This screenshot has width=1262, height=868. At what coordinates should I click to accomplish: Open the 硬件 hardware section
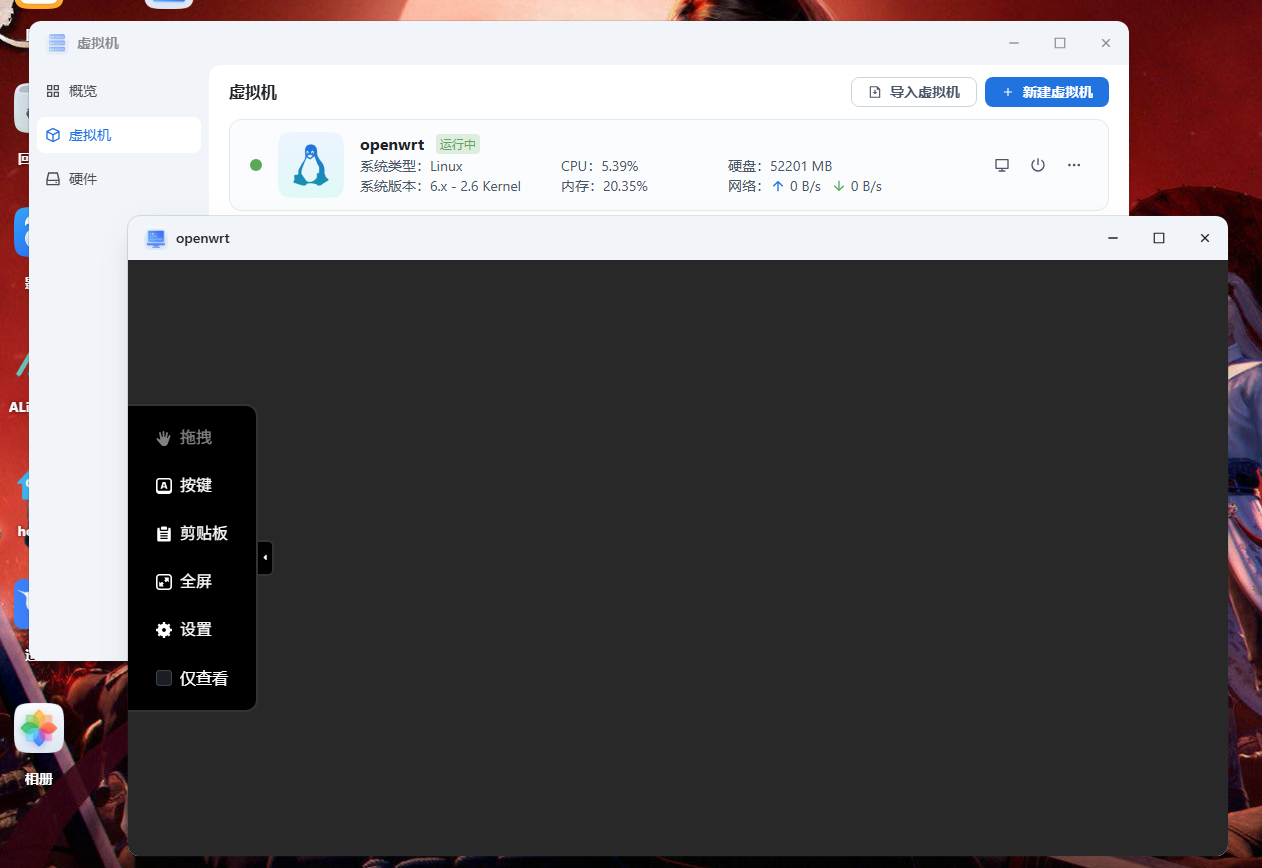[83, 179]
